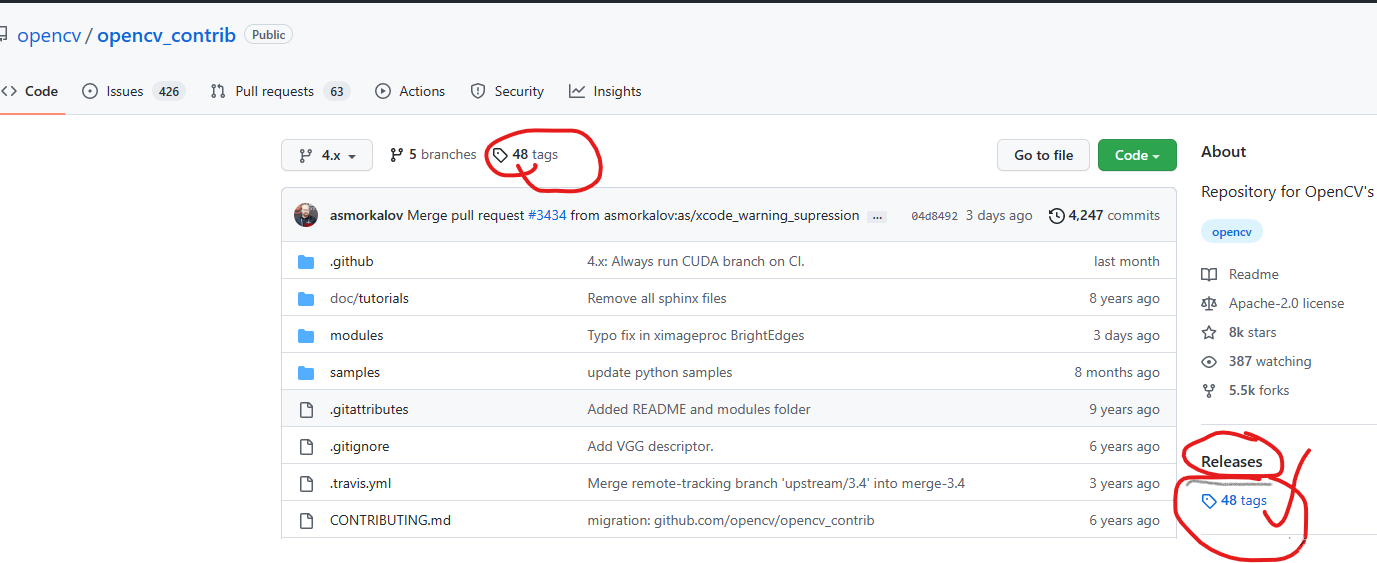Open the Issues tab
The height and width of the screenshot is (563, 1377).
[134, 91]
